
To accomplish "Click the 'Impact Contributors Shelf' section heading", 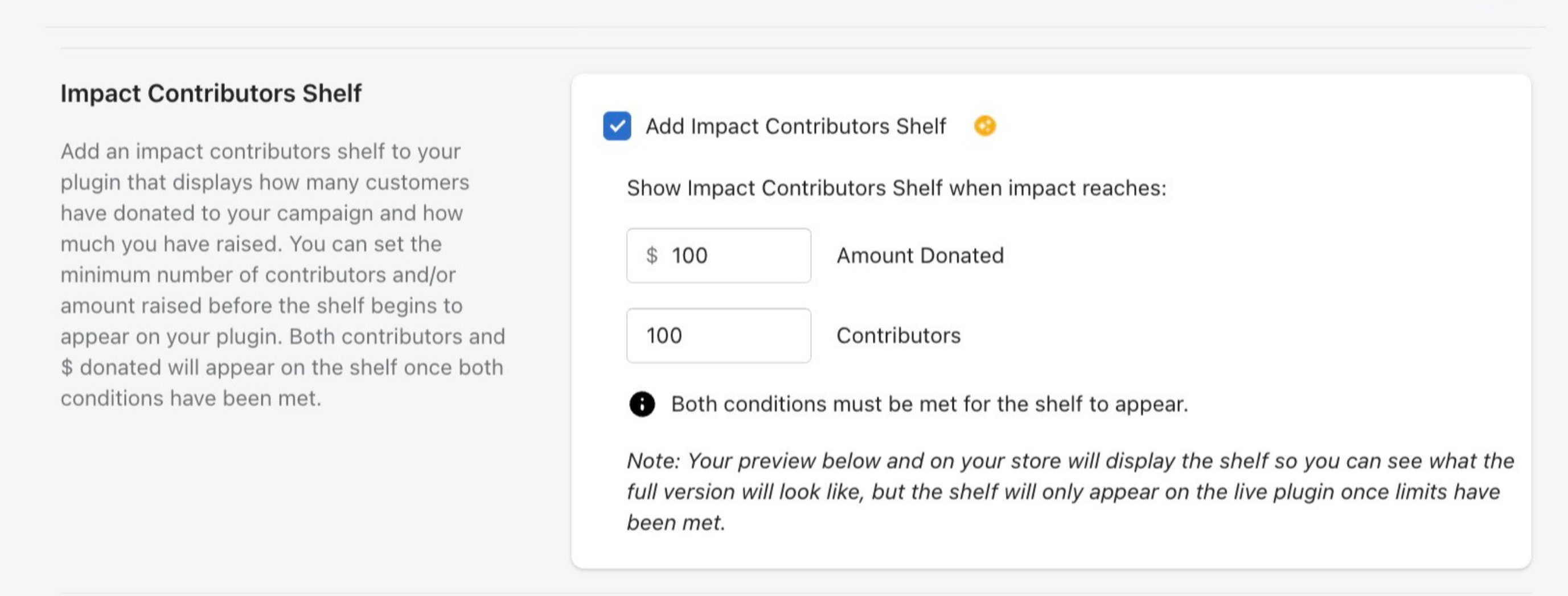I will pyautogui.click(x=211, y=93).
